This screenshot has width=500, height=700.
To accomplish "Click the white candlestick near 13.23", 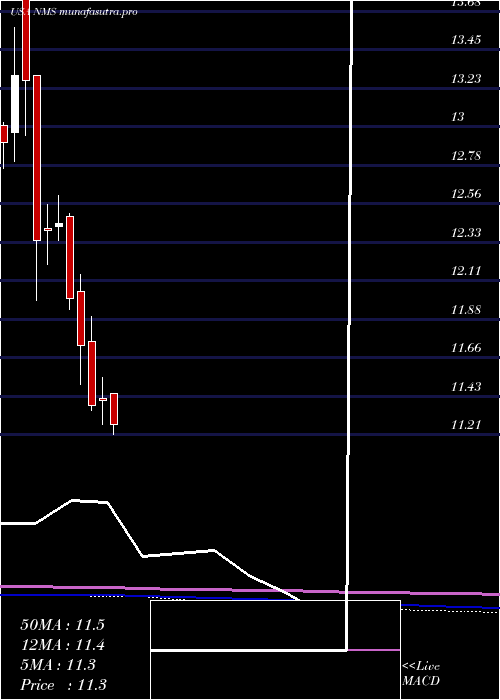I will (15, 104).
